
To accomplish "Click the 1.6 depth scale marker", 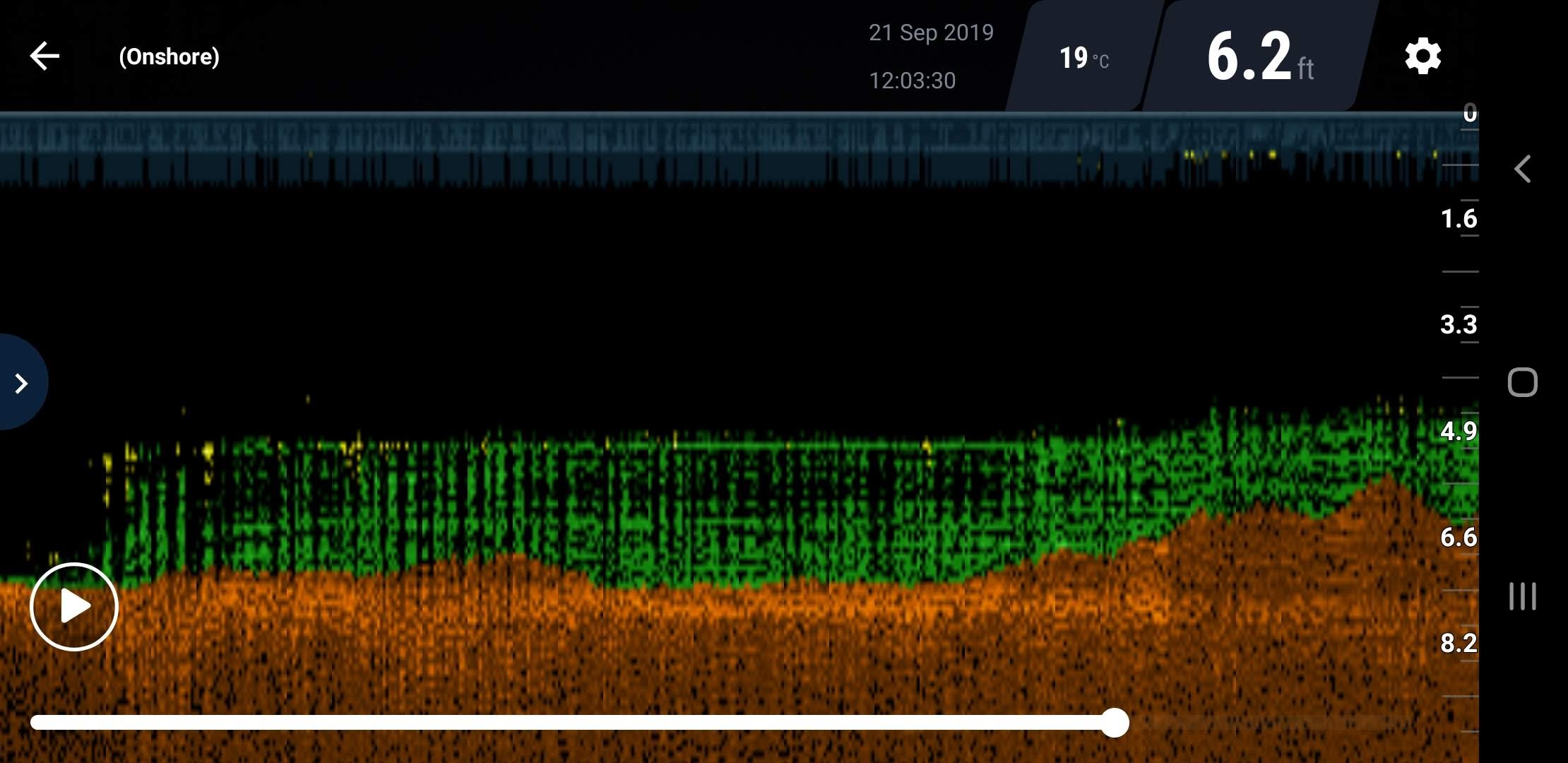I will [1458, 218].
